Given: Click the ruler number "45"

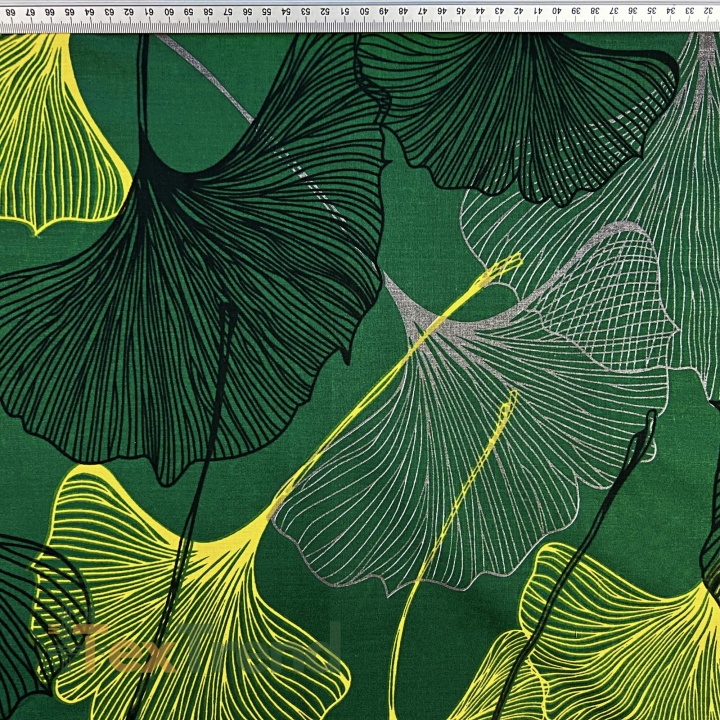Looking at the screenshot, I should tap(460, 11).
